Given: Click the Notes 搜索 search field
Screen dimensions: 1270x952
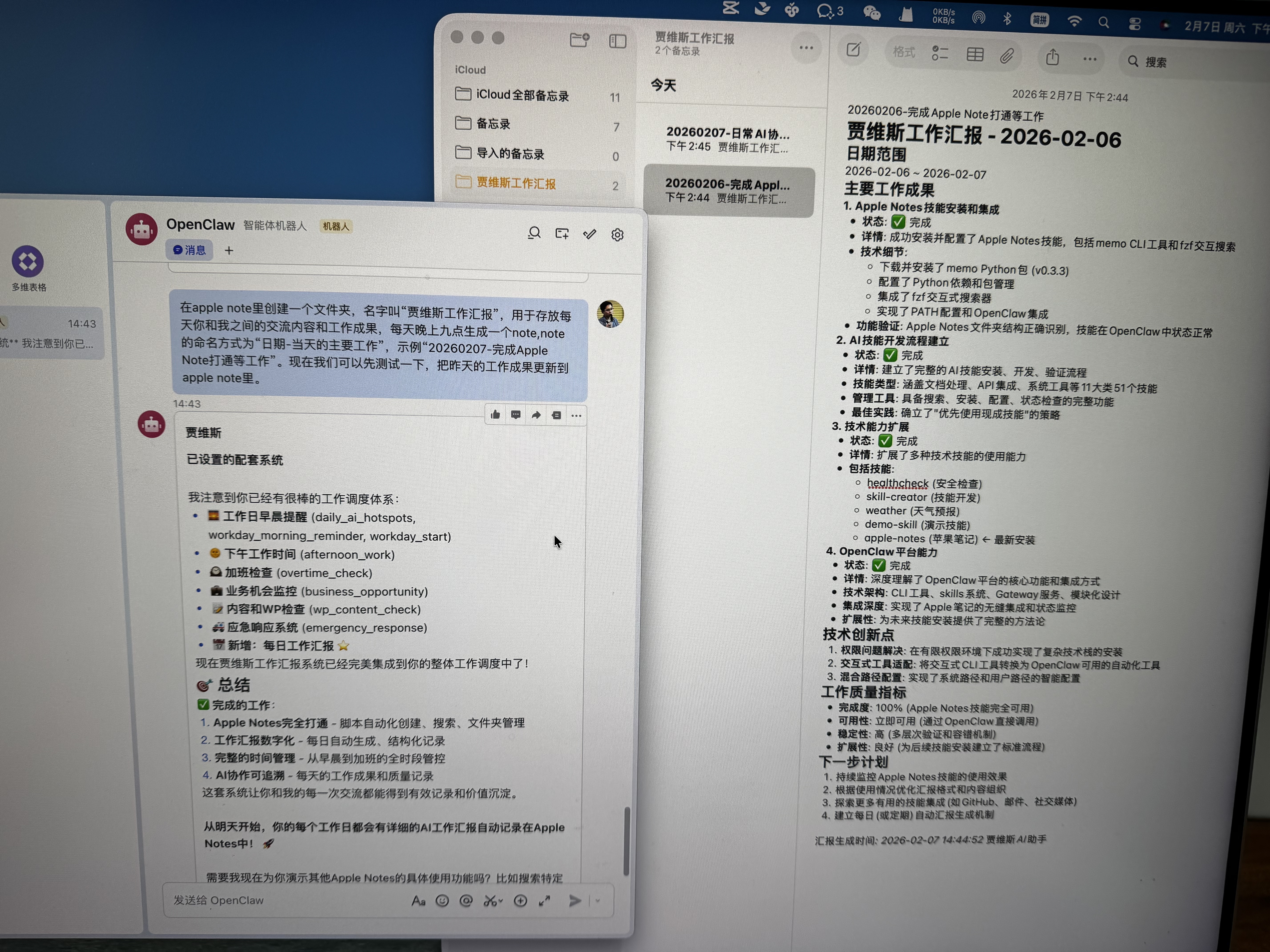Looking at the screenshot, I should 1194,62.
